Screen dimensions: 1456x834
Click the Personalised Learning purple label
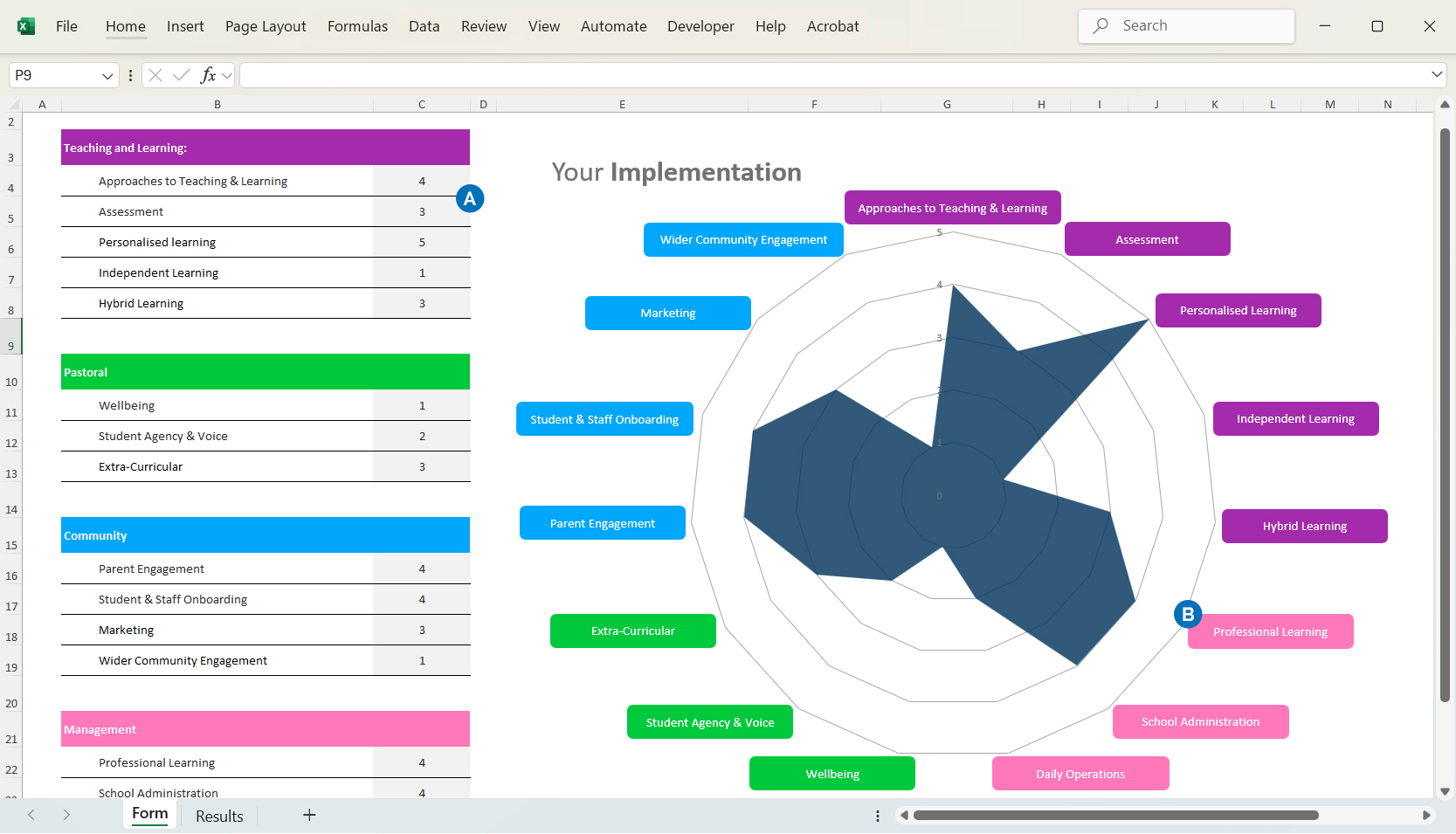[x=1238, y=310]
